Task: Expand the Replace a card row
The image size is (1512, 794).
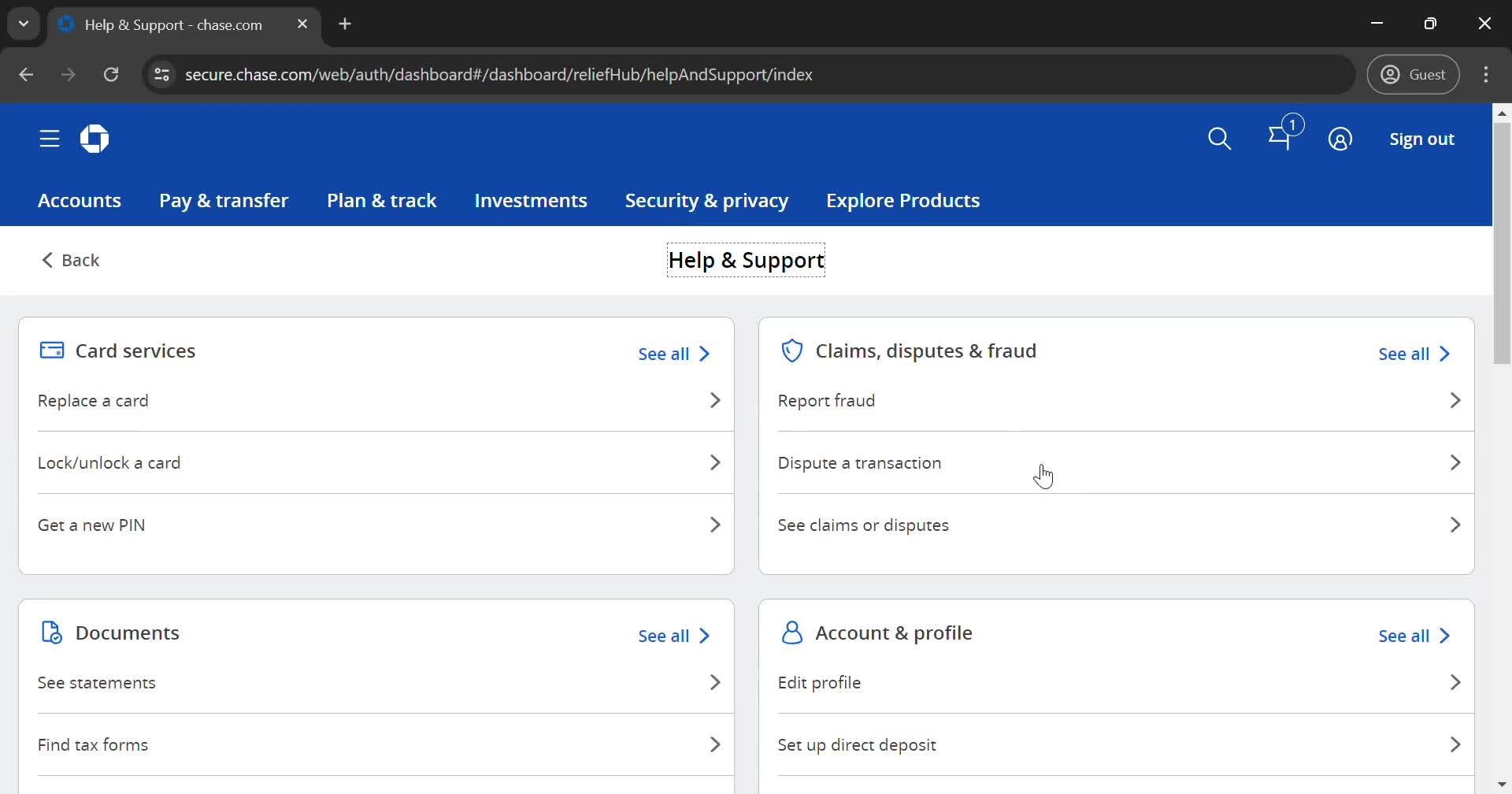Action: pyautogui.click(x=378, y=400)
